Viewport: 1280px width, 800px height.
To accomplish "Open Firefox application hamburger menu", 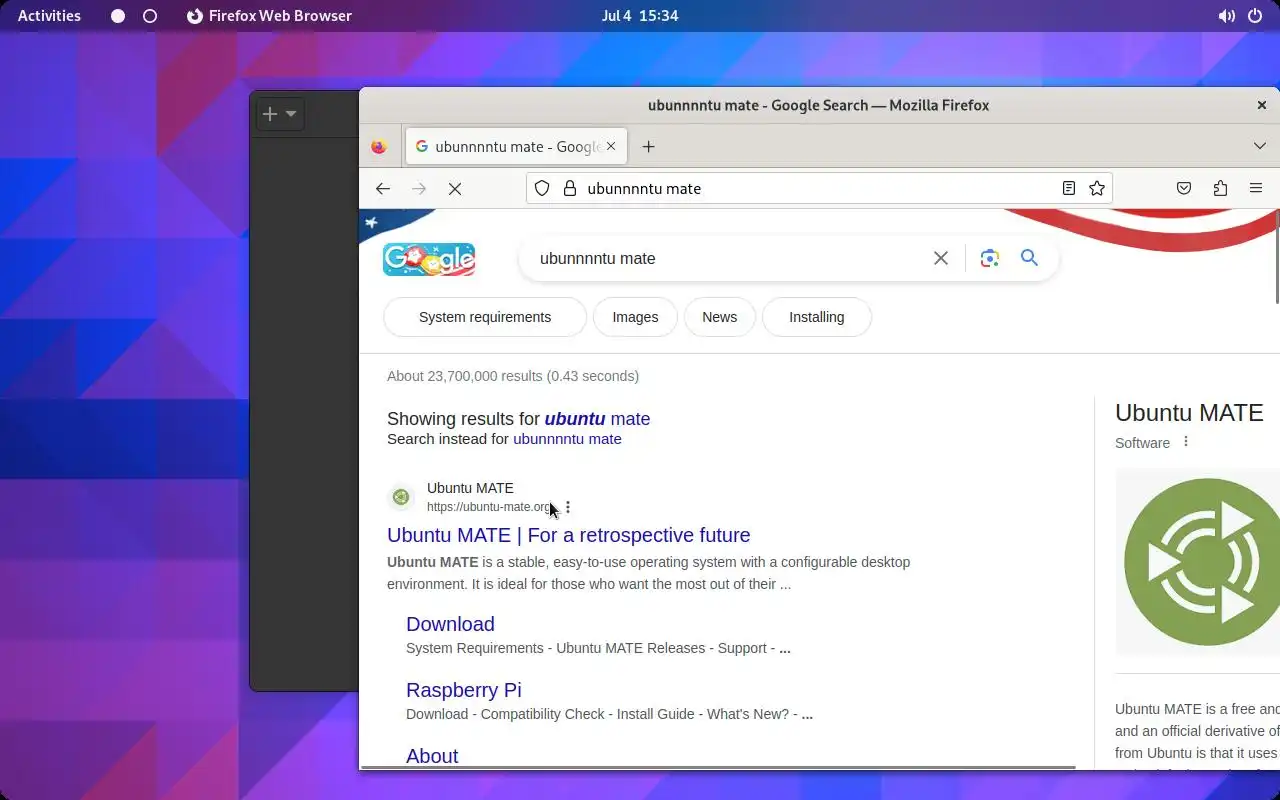I will click(x=1256, y=188).
